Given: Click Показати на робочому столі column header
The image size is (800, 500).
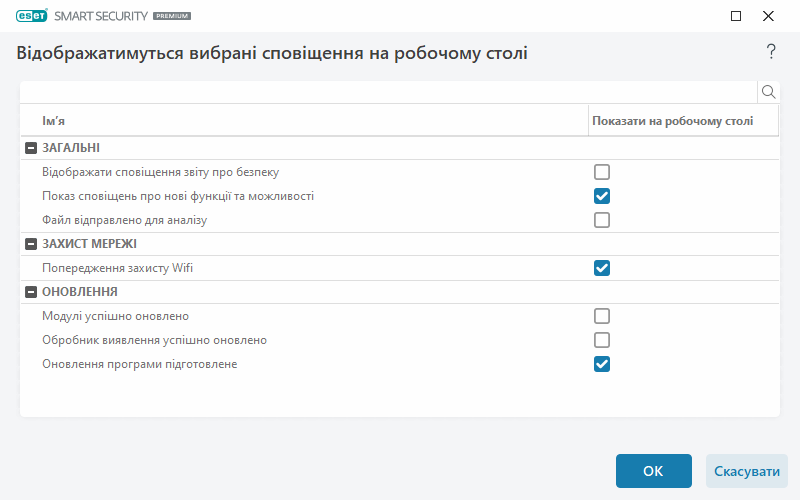Looking at the screenshot, I should [672, 121].
